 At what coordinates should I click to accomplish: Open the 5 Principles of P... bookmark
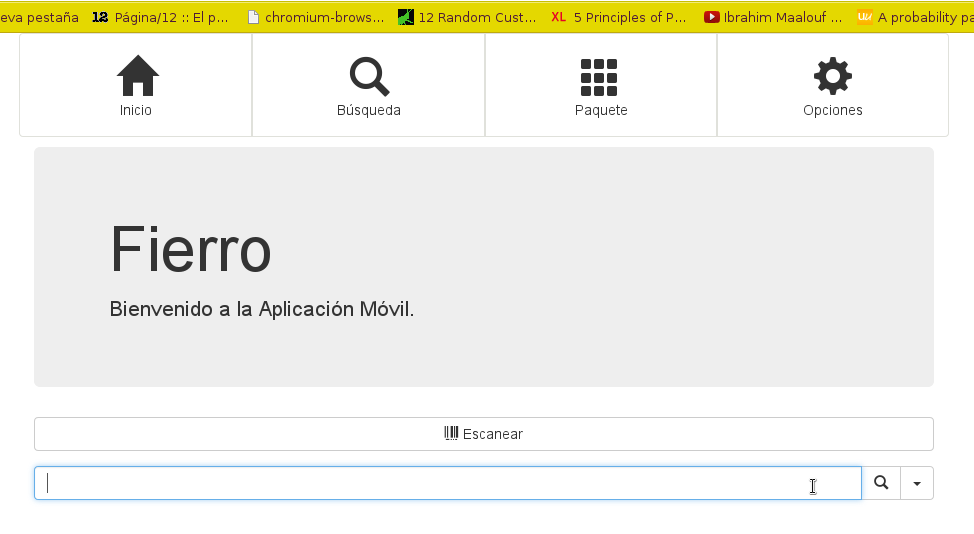point(619,17)
